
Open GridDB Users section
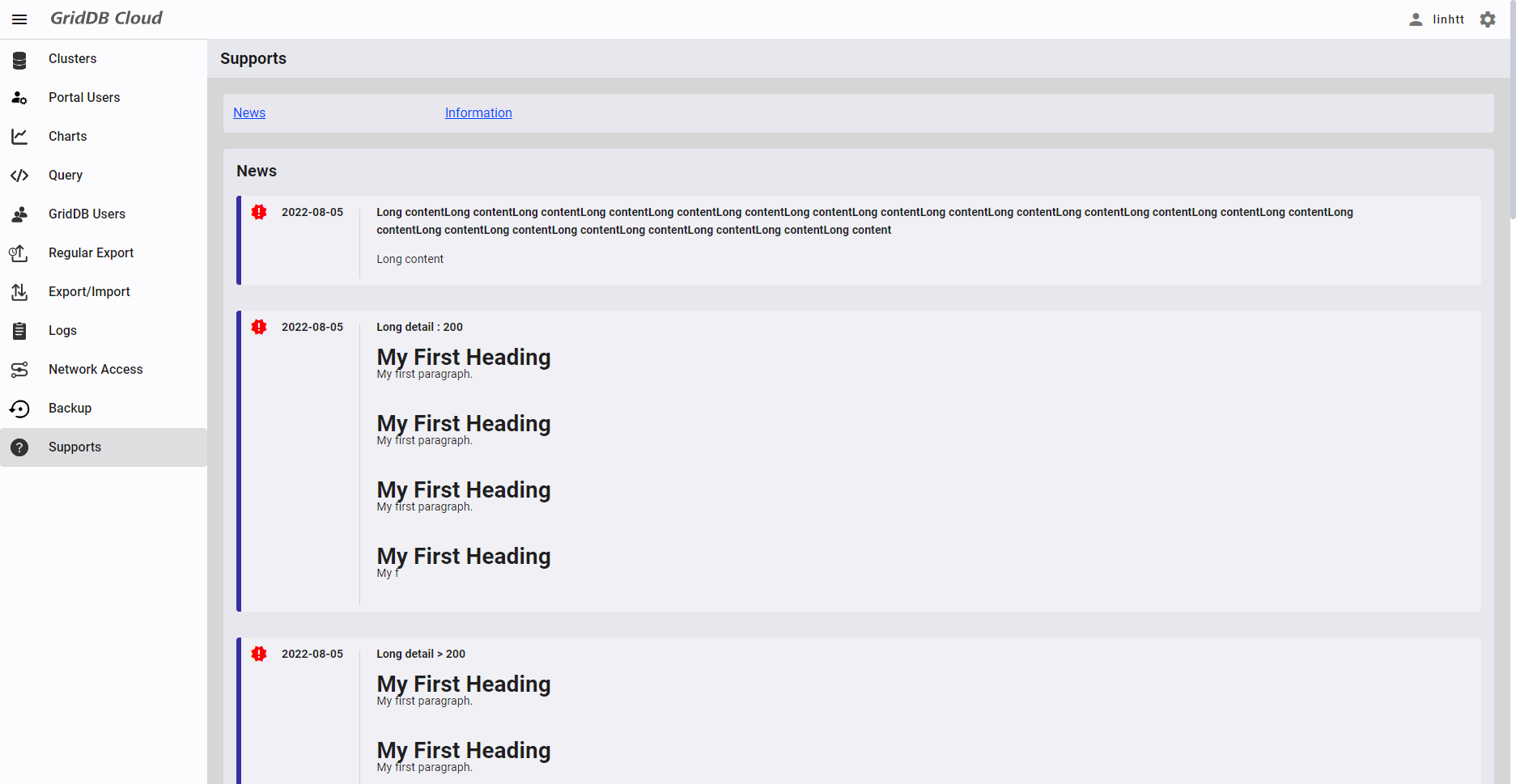pyautogui.click(x=104, y=214)
